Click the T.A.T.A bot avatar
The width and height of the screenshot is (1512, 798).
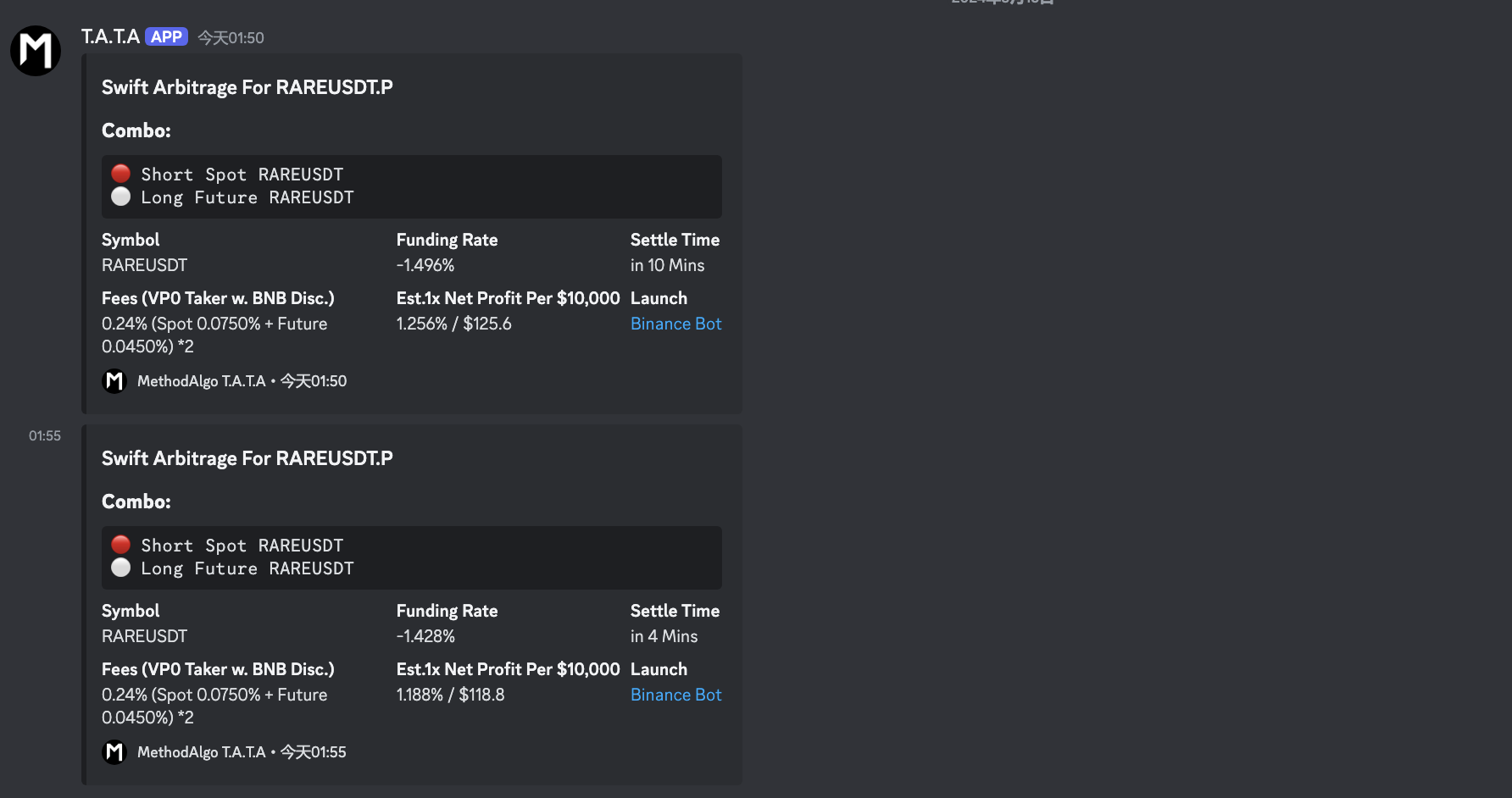pos(36,51)
